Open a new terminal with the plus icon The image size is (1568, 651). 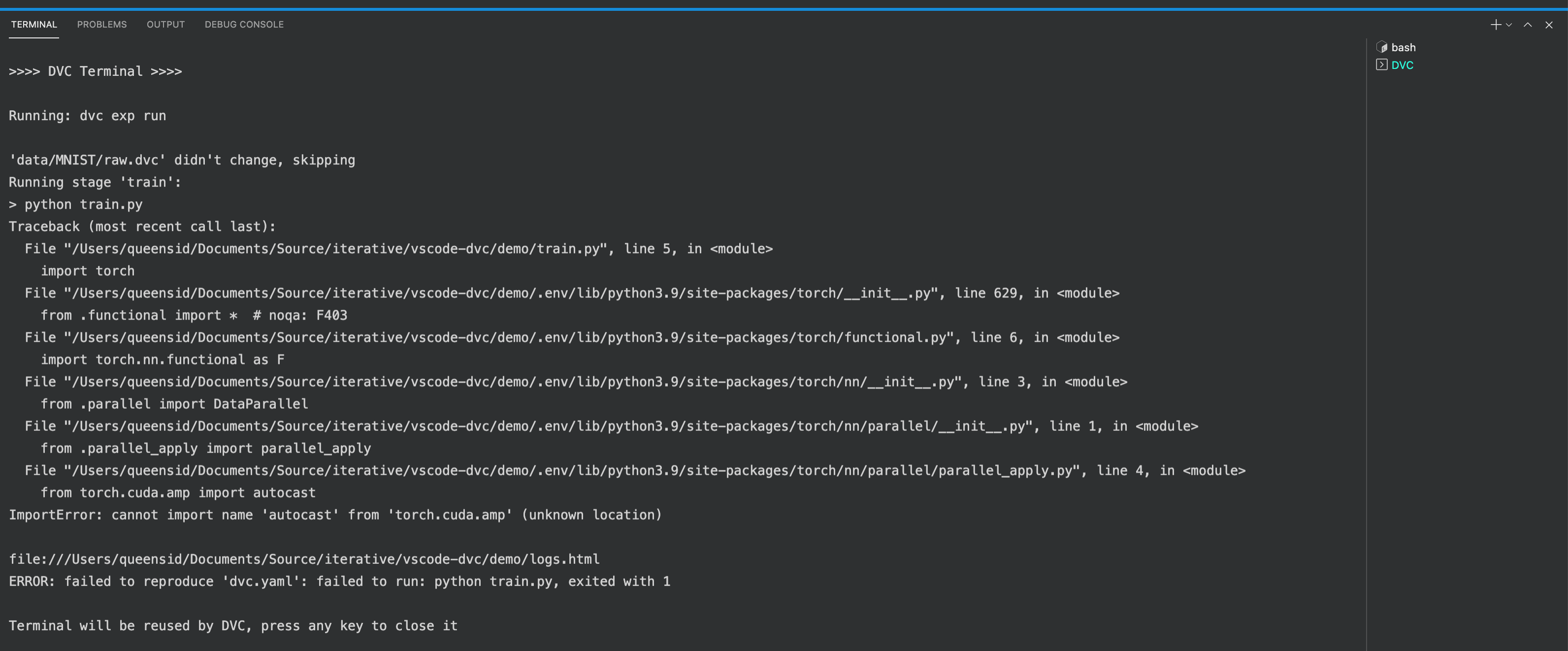coord(1495,24)
